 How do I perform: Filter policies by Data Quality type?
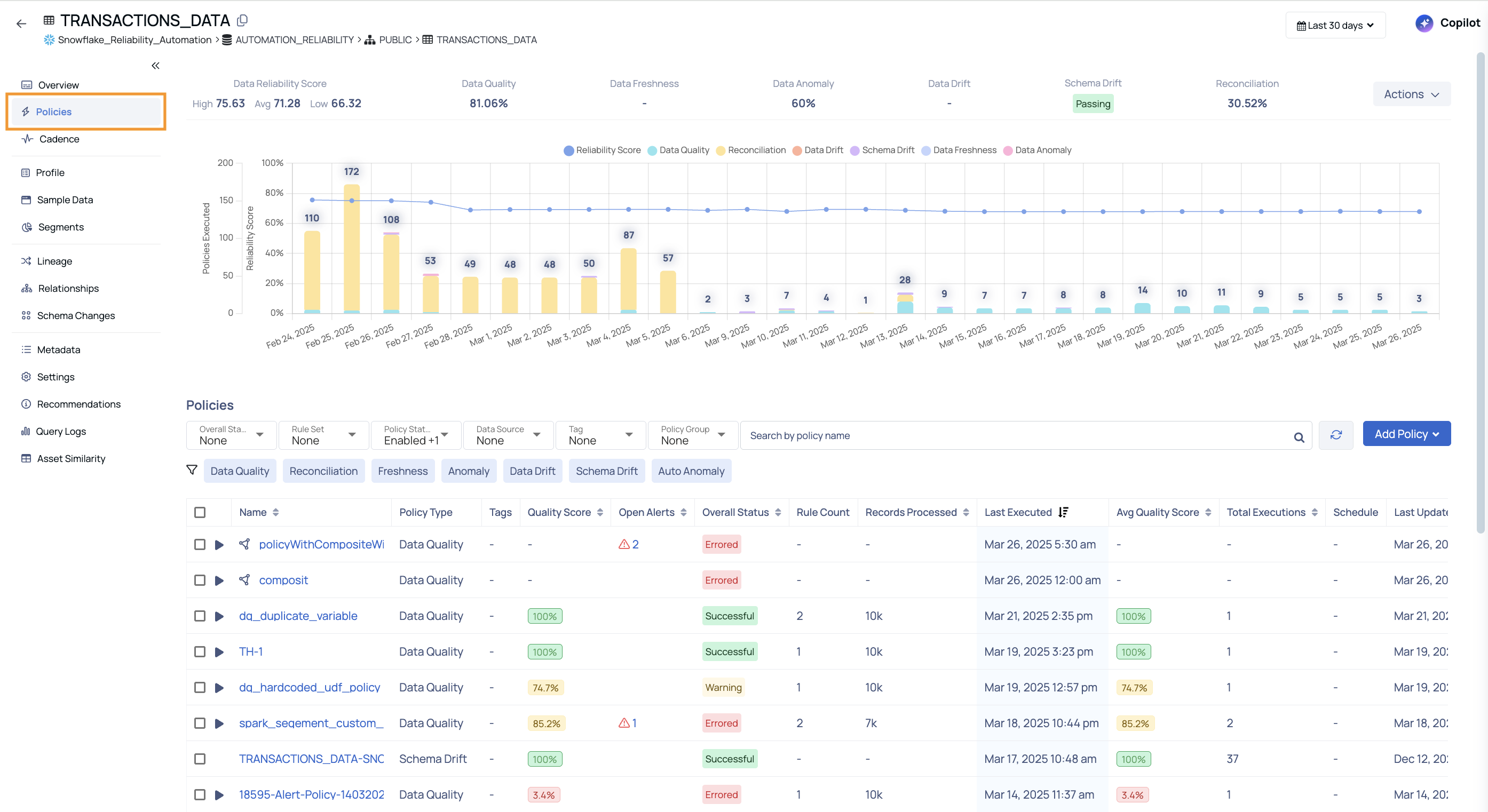240,471
